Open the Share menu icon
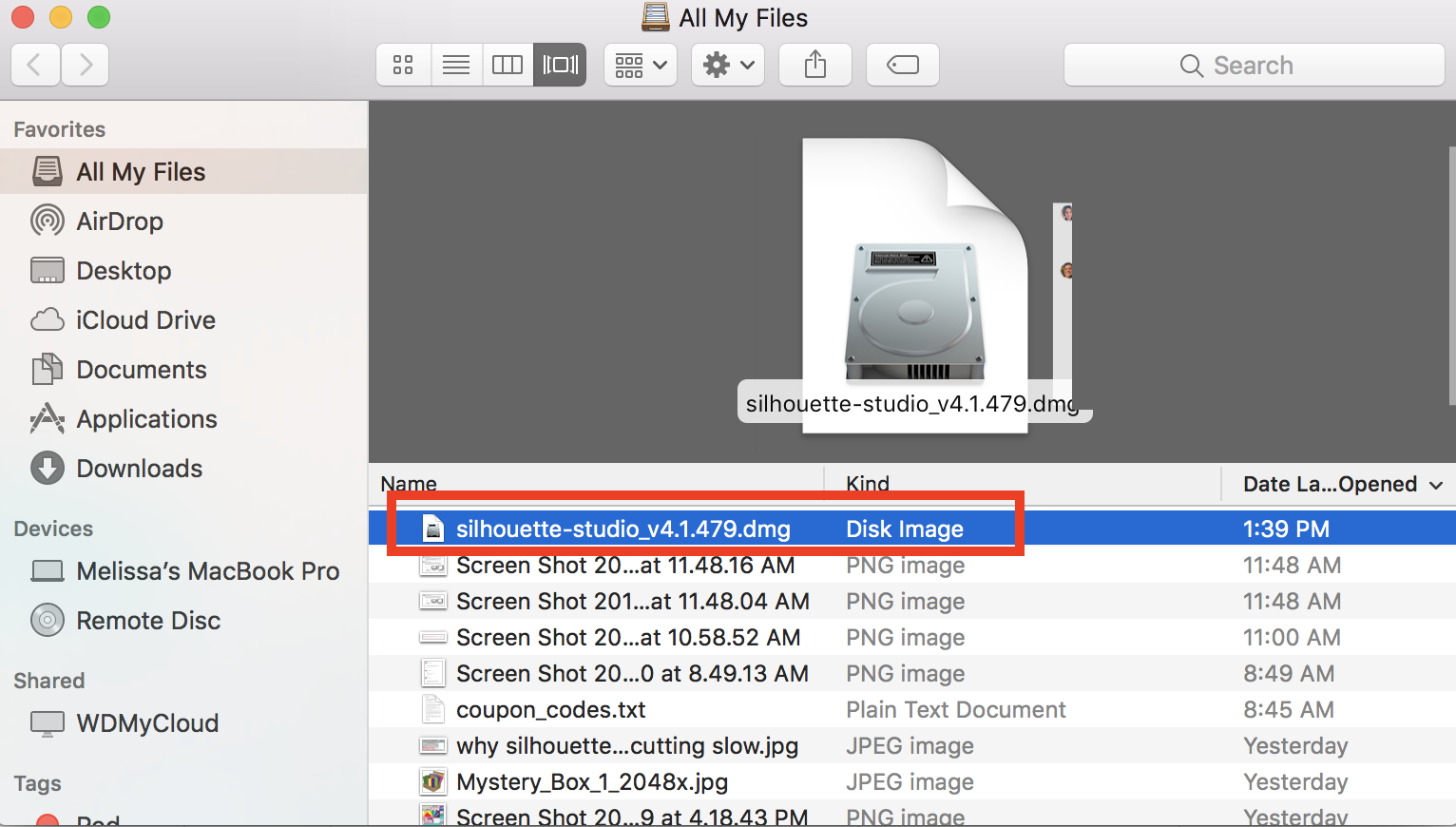Image resolution: width=1456 pixels, height=827 pixels. click(814, 64)
